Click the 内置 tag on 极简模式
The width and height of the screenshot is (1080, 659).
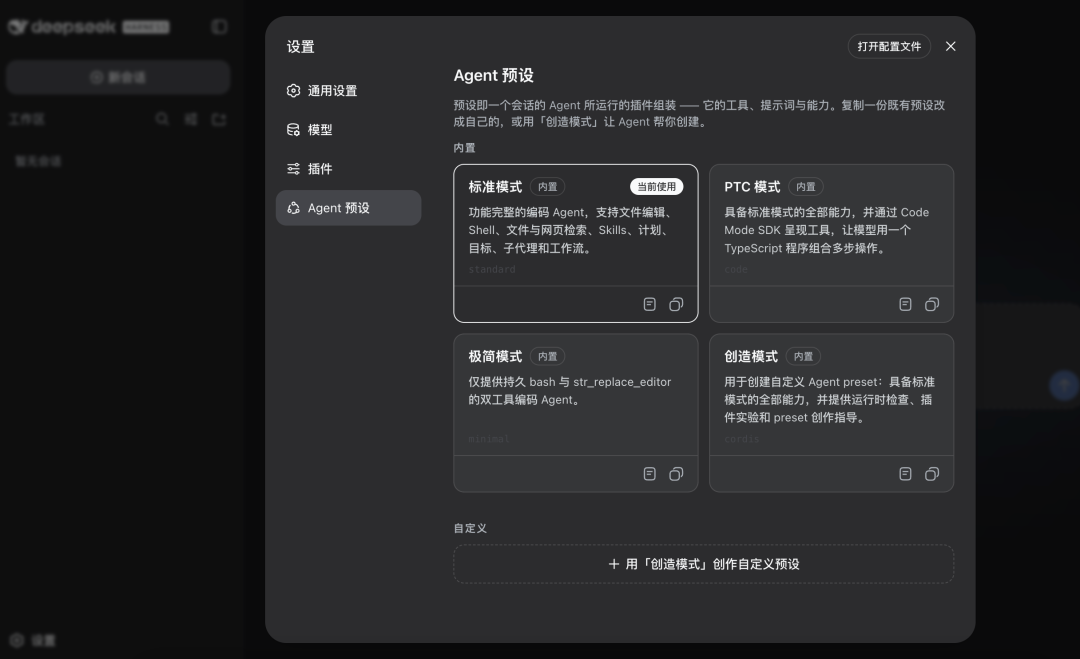548,356
